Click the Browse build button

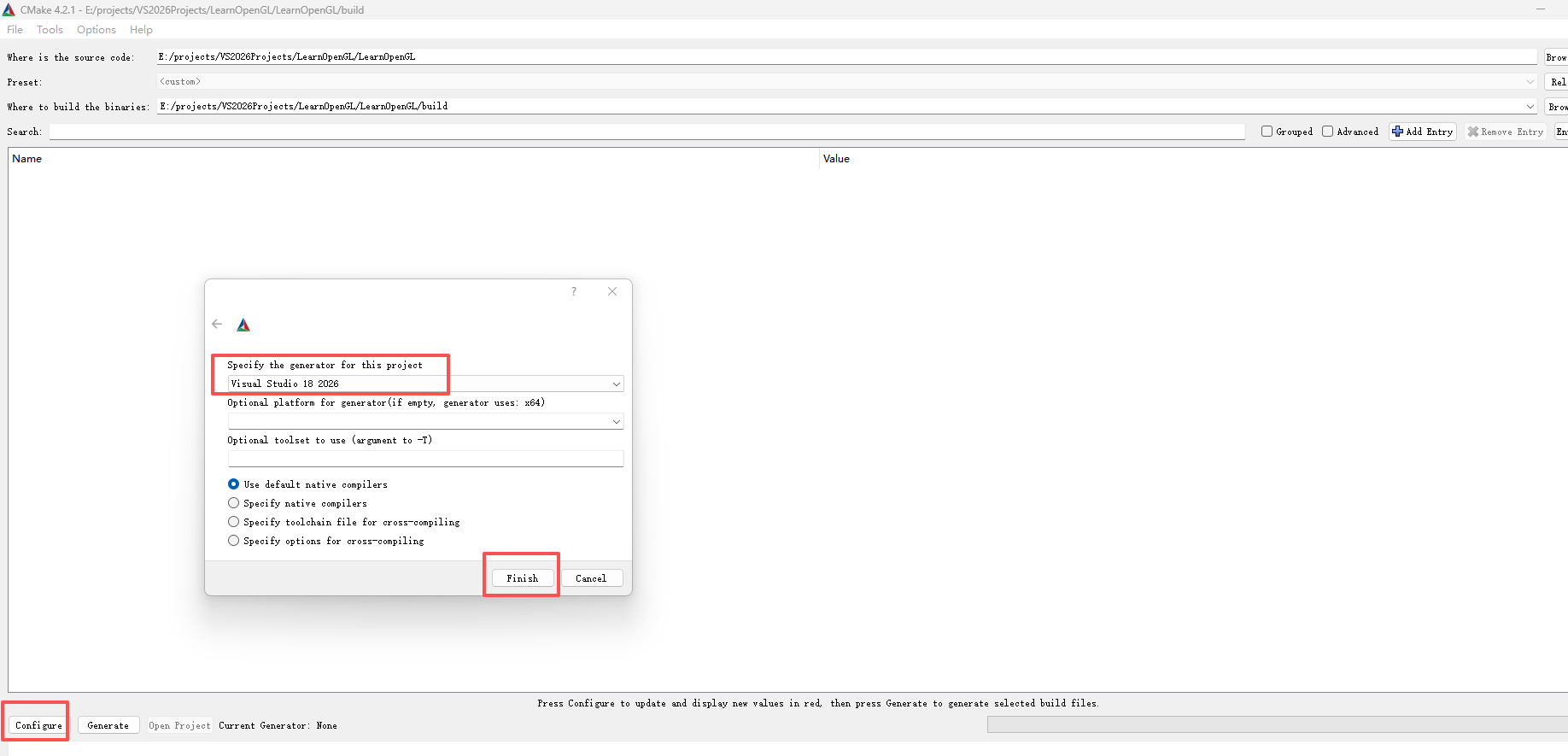click(1556, 107)
